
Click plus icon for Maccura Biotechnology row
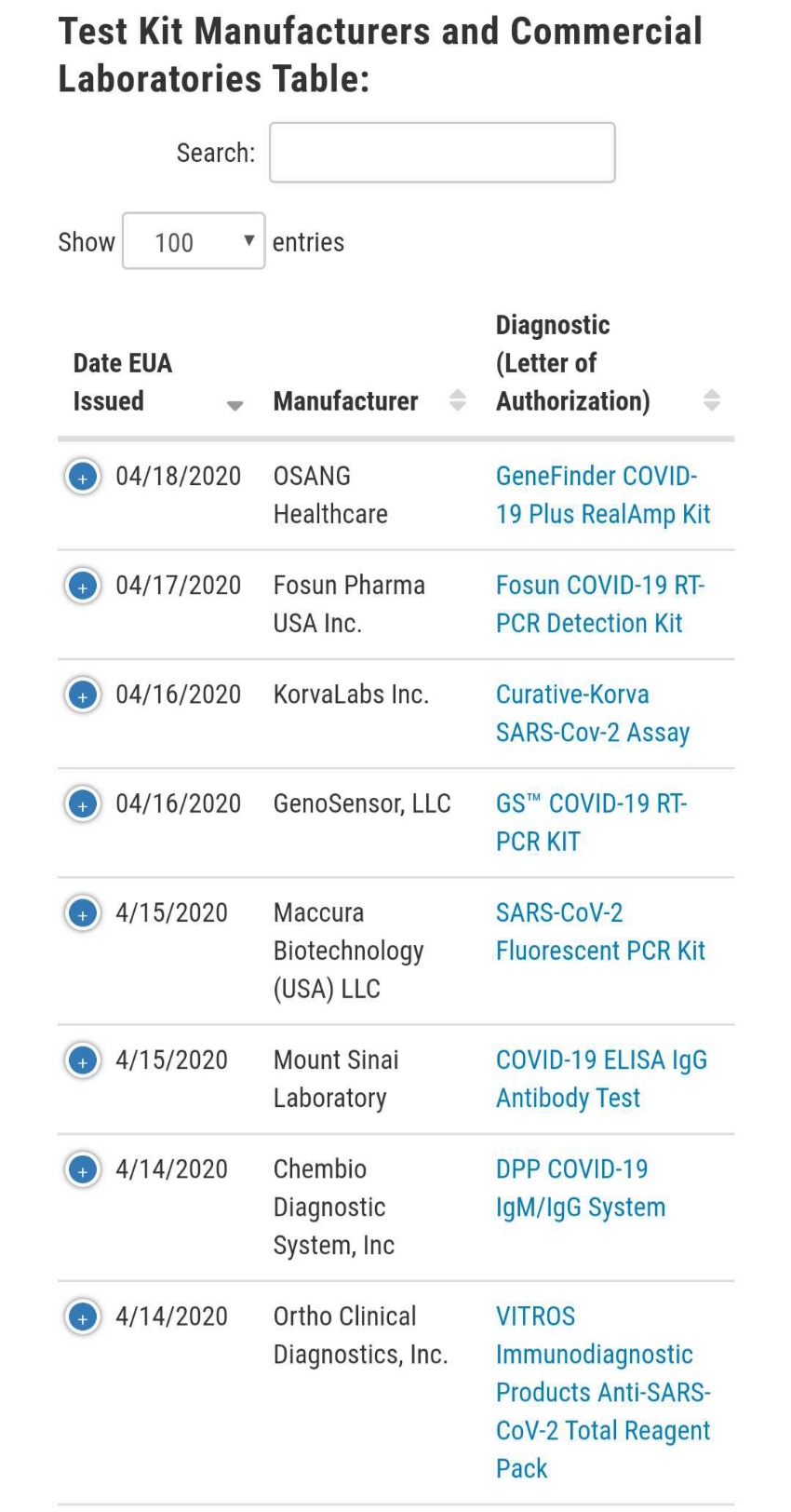82,912
